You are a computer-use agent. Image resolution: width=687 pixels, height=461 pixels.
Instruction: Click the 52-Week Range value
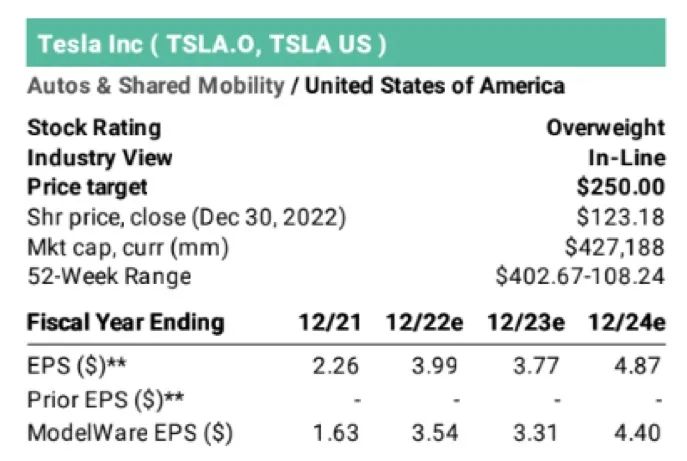point(580,276)
